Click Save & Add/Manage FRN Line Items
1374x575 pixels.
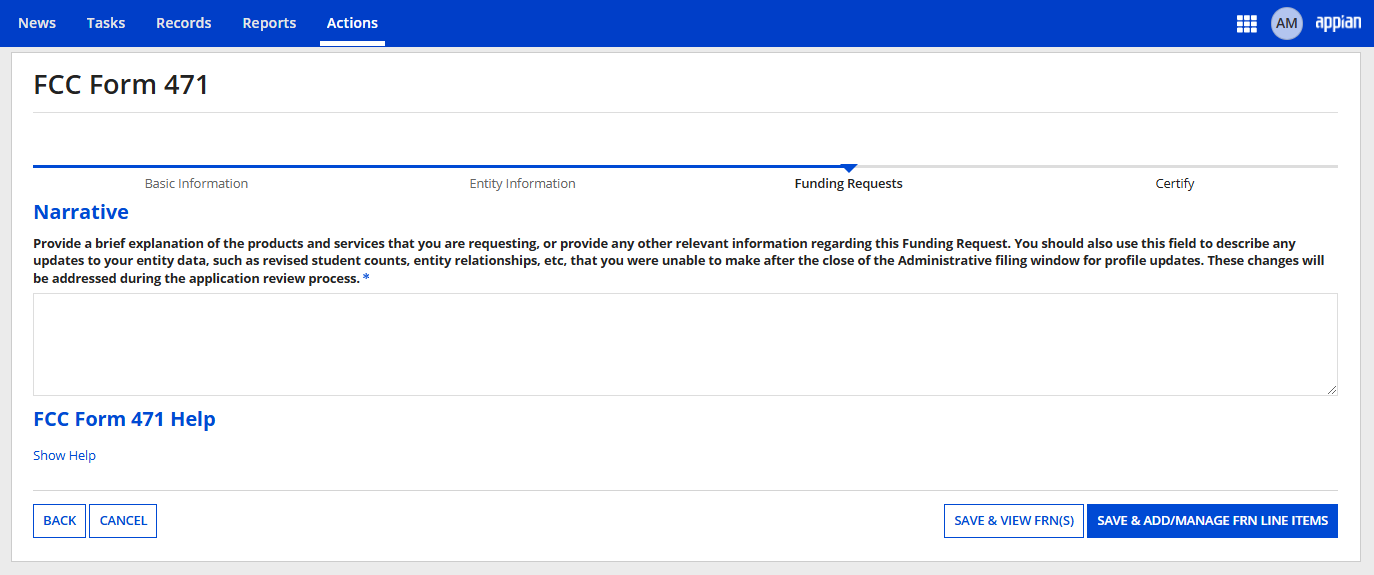pyautogui.click(x=1212, y=521)
